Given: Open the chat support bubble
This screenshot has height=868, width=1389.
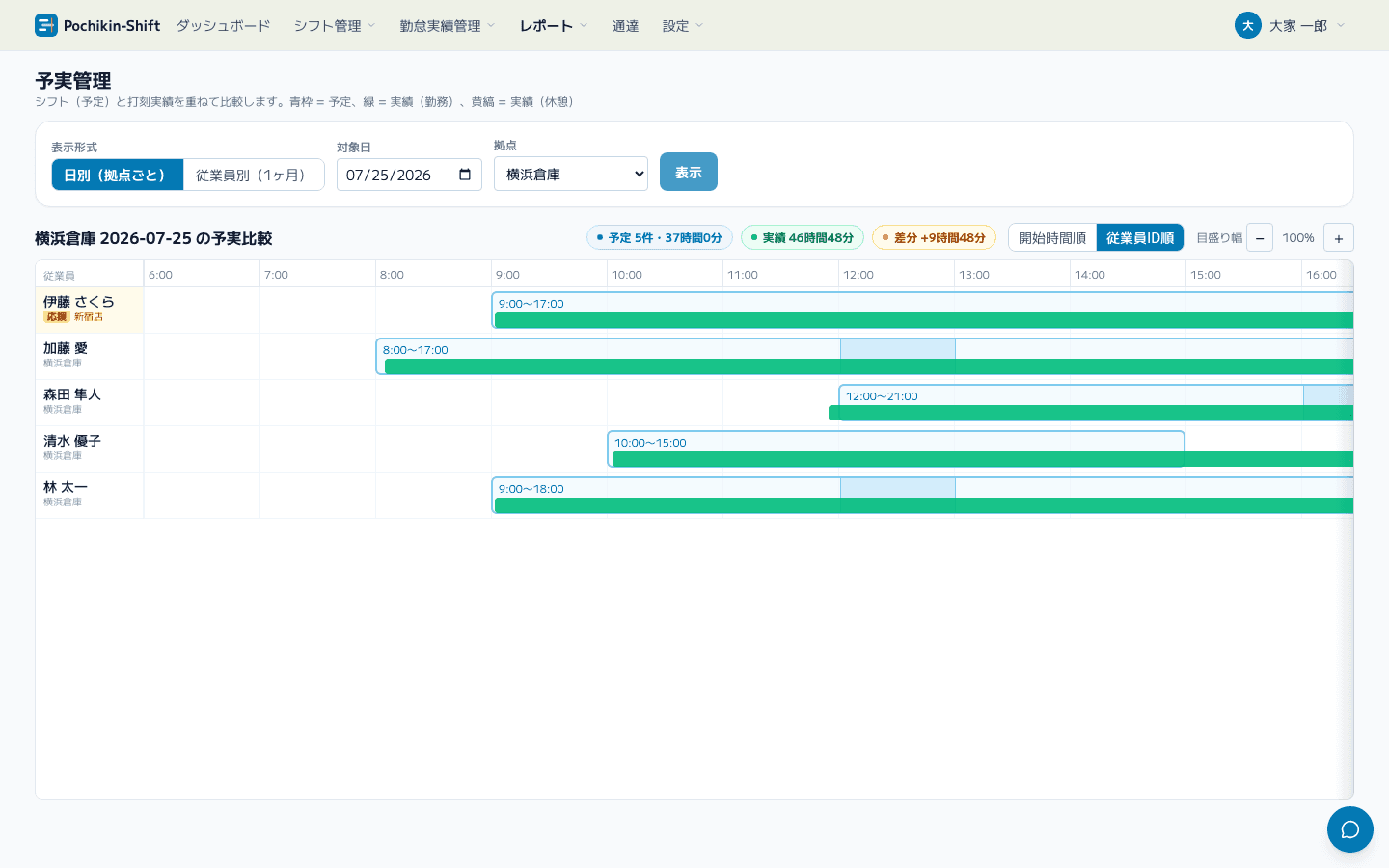Looking at the screenshot, I should [x=1349, y=829].
